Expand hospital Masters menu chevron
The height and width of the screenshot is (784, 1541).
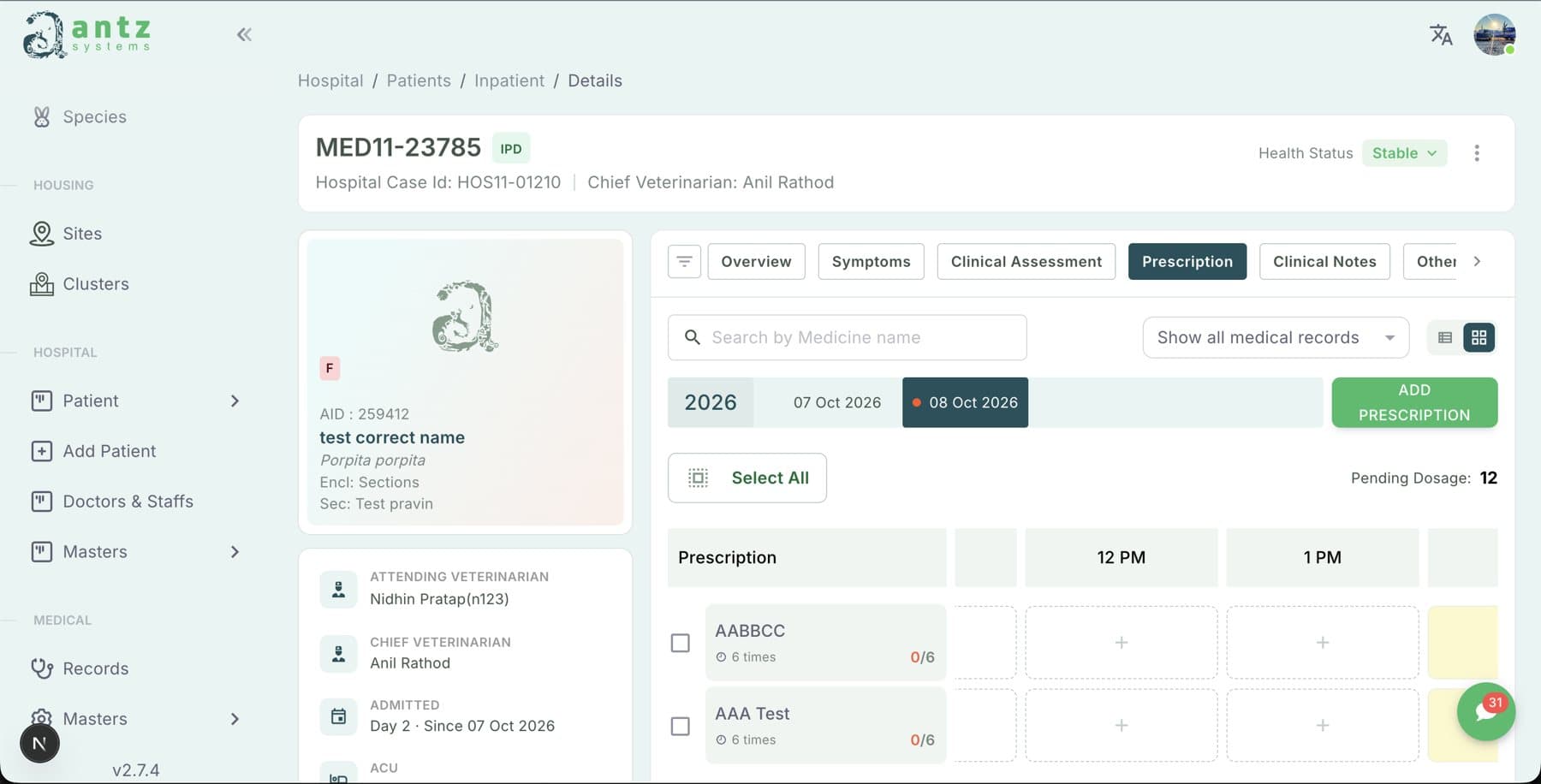[x=235, y=552]
